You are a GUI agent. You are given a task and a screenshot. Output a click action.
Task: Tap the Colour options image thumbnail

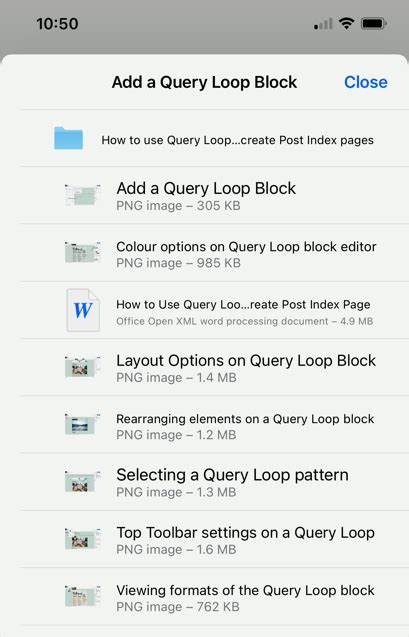pyautogui.click(x=82, y=253)
